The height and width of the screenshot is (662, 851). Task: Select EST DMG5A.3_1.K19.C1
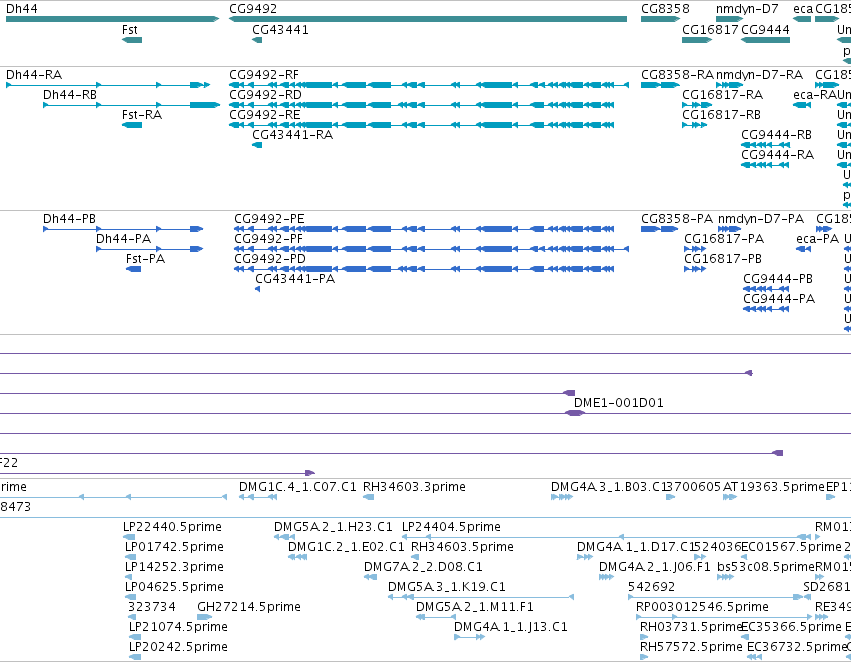[x=481, y=597]
